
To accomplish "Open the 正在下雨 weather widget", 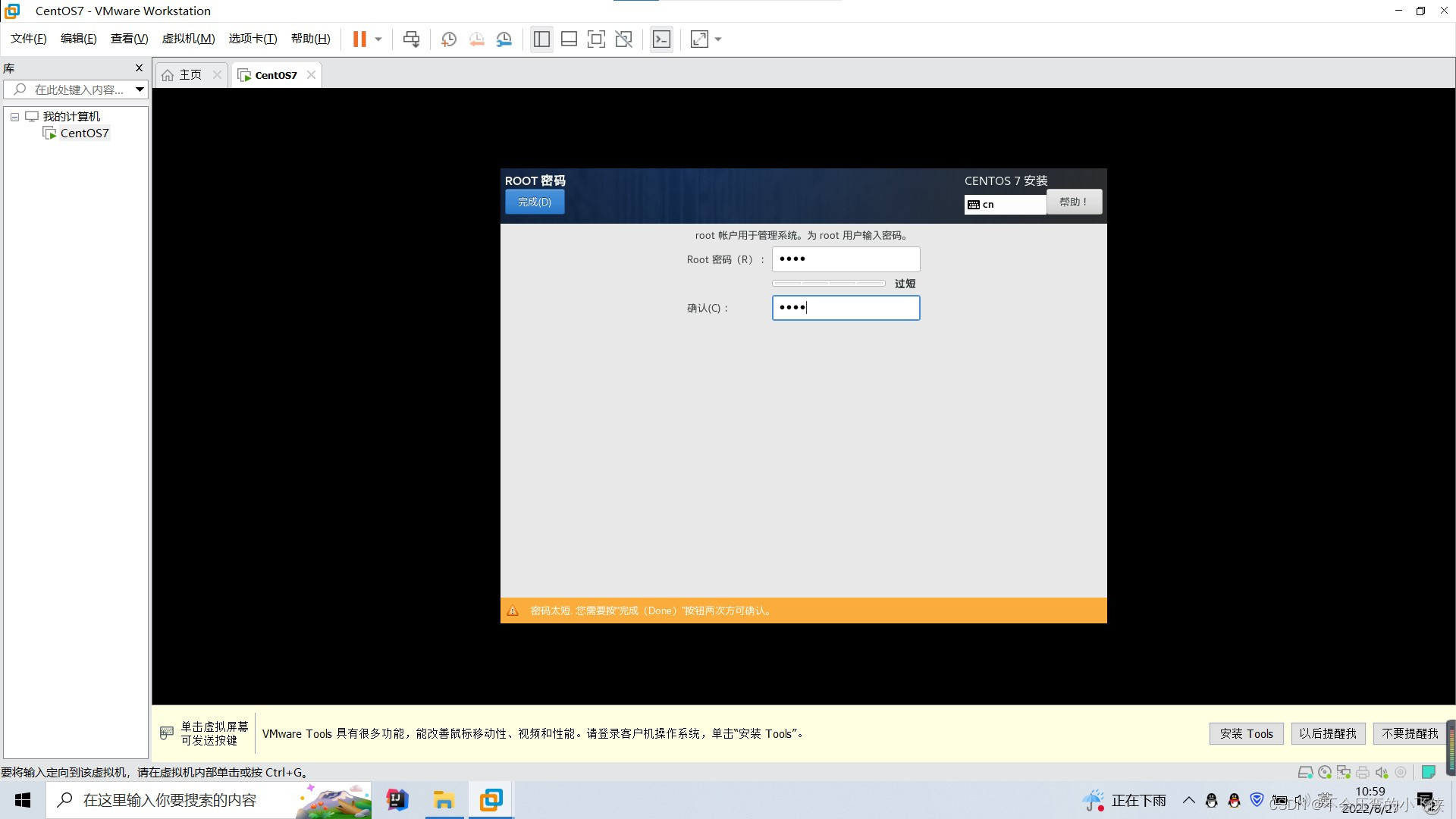I will click(1125, 800).
